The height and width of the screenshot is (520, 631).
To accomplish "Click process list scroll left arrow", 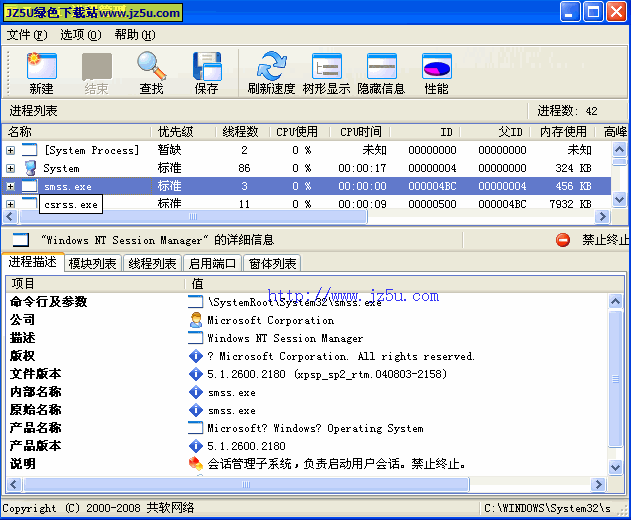I will 10,217.
